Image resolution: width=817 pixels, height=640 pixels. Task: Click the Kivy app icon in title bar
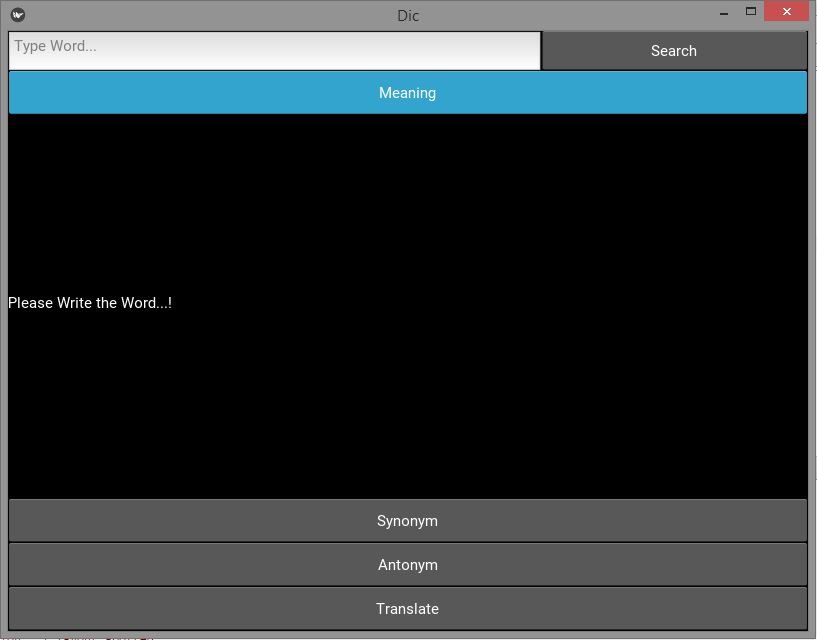point(18,15)
